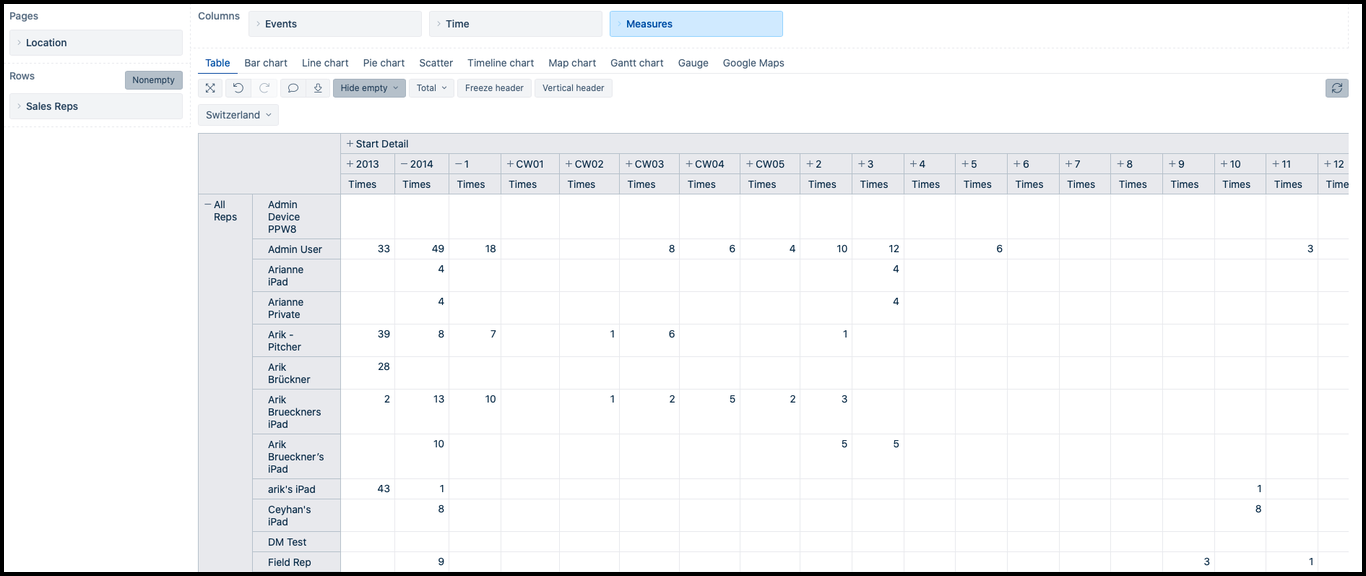Image resolution: width=1366 pixels, height=576 pixels.
Task: Open the Total dropdown
Action: 431,88
